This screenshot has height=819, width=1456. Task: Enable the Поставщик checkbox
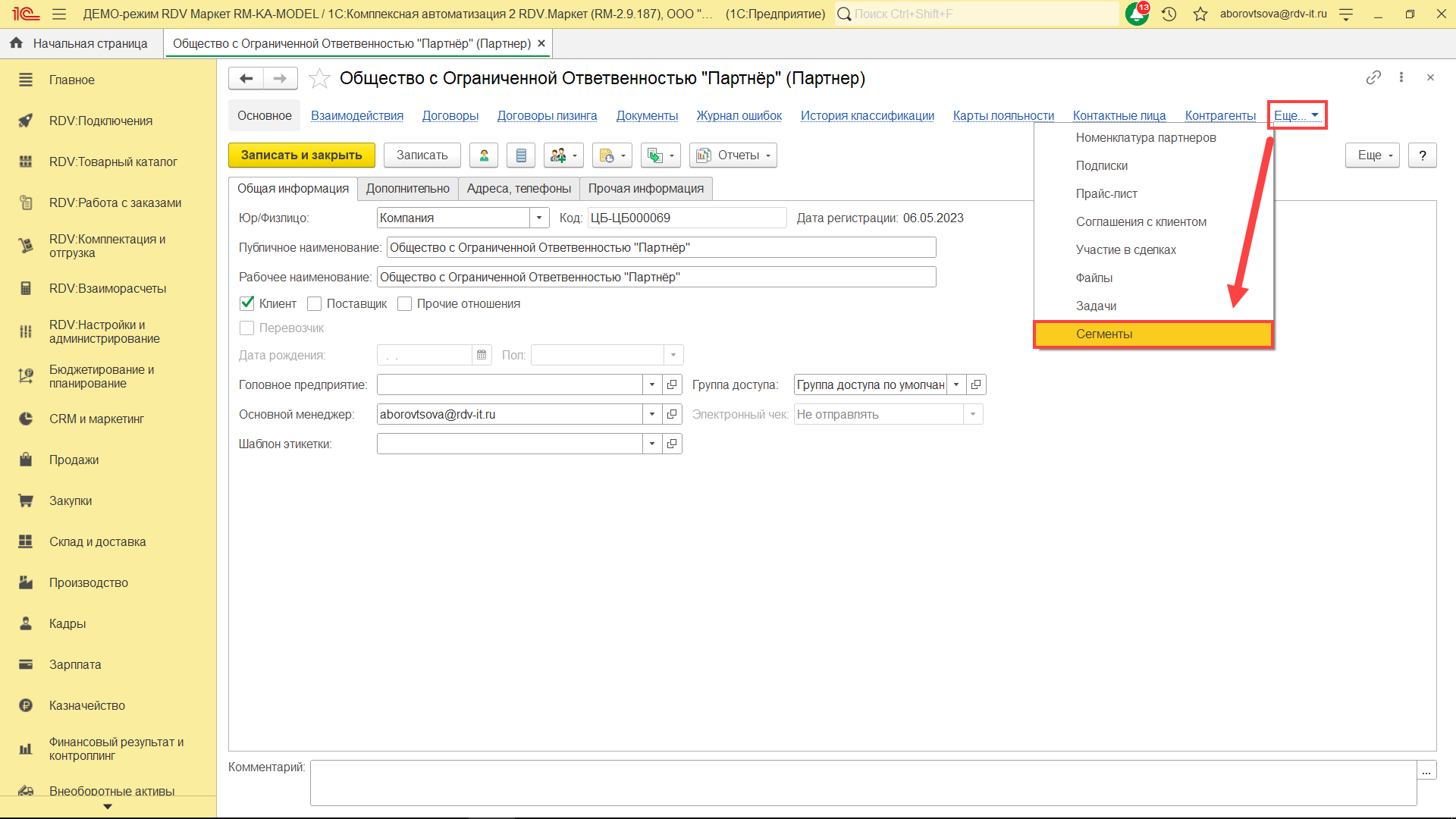coord(315,303)
